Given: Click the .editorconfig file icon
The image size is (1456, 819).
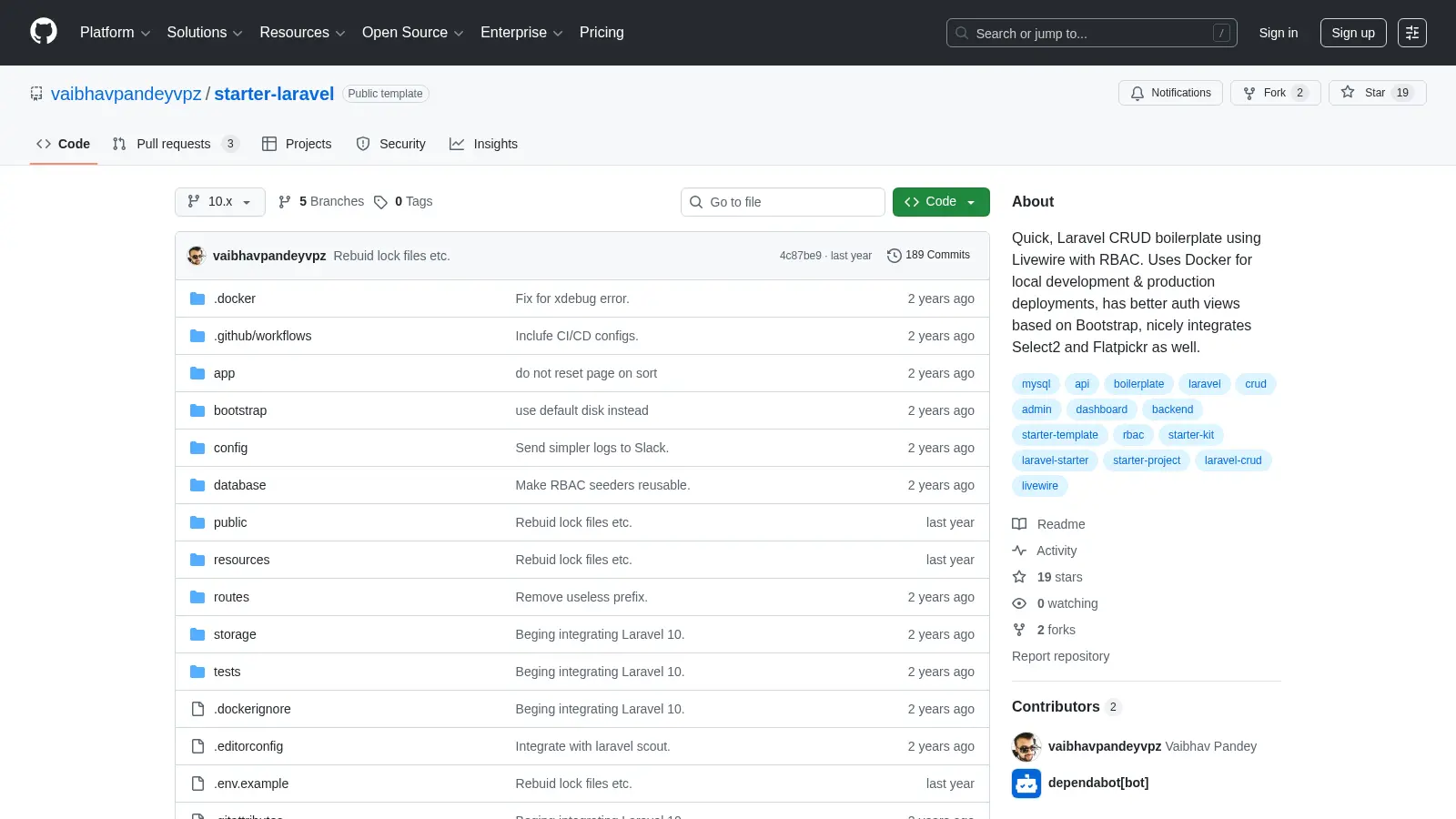Looking at the screenshot, I should (x=197, y=746).
